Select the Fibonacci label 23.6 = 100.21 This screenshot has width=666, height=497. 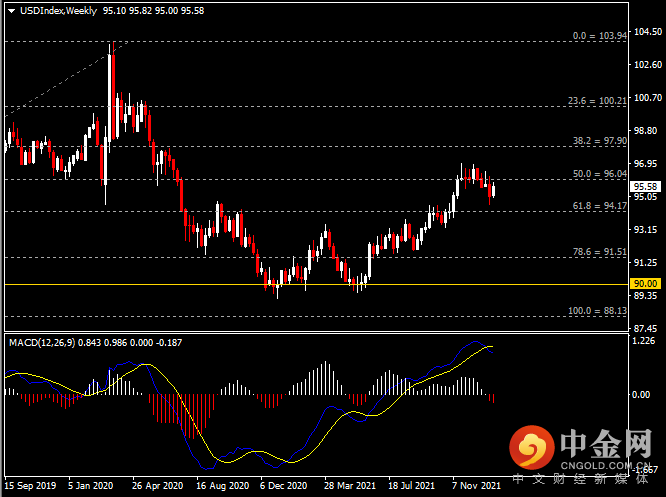point(597,101)
